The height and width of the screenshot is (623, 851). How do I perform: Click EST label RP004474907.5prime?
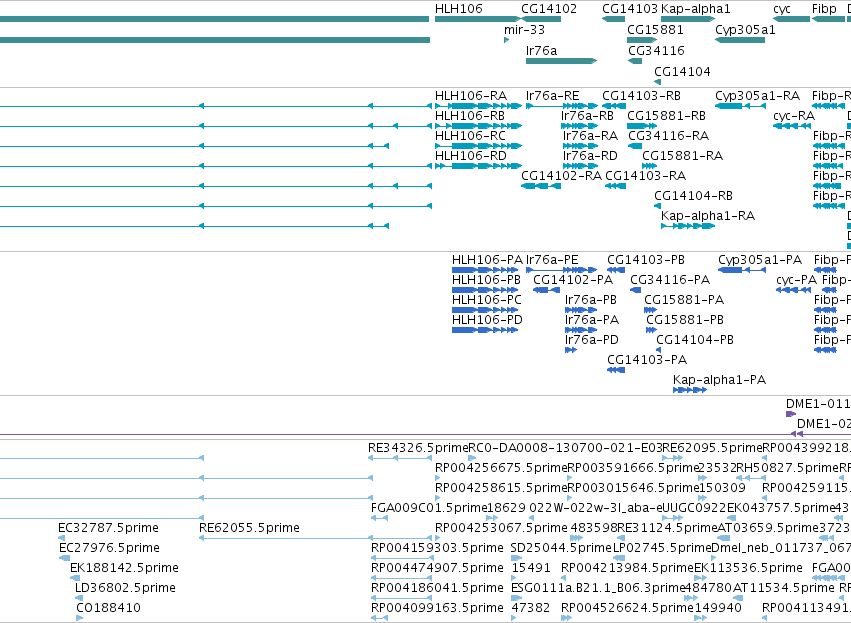(437, 568)
